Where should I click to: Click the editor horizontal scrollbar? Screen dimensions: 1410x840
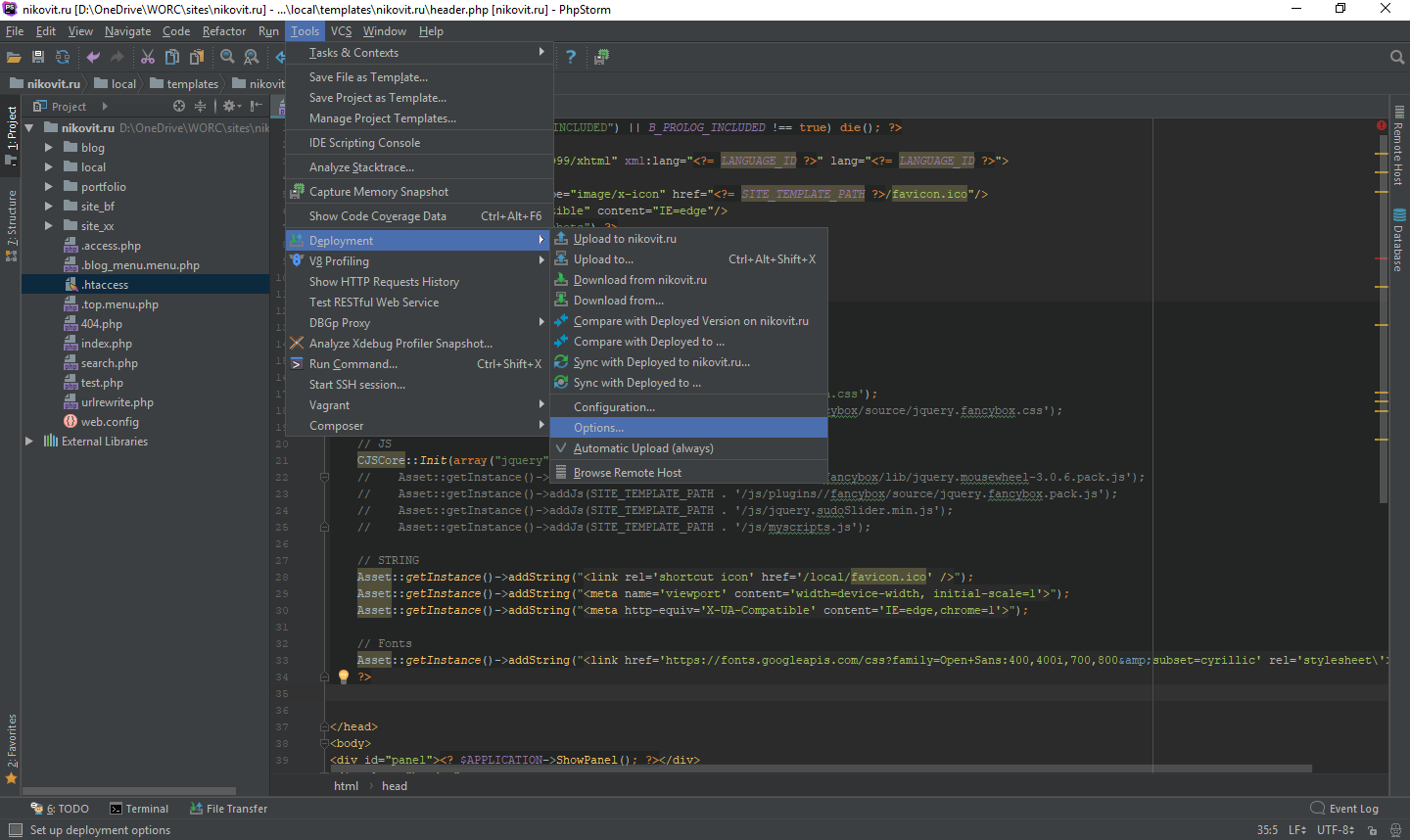click(822, 769)
